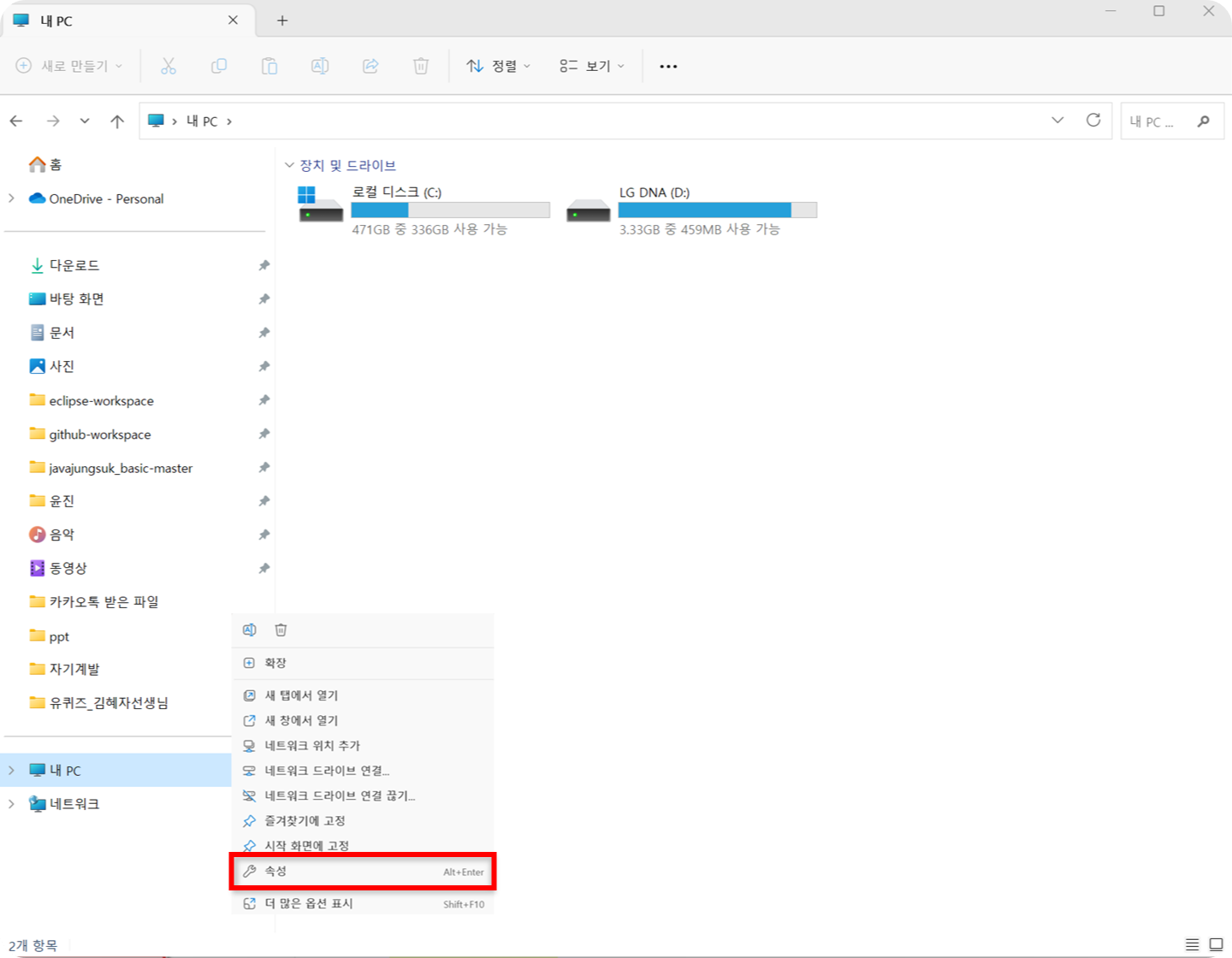This screenshot has height=958, width=1232.
Task: Open 사진 folder in sidebar
Action: (x=52, y=366)
